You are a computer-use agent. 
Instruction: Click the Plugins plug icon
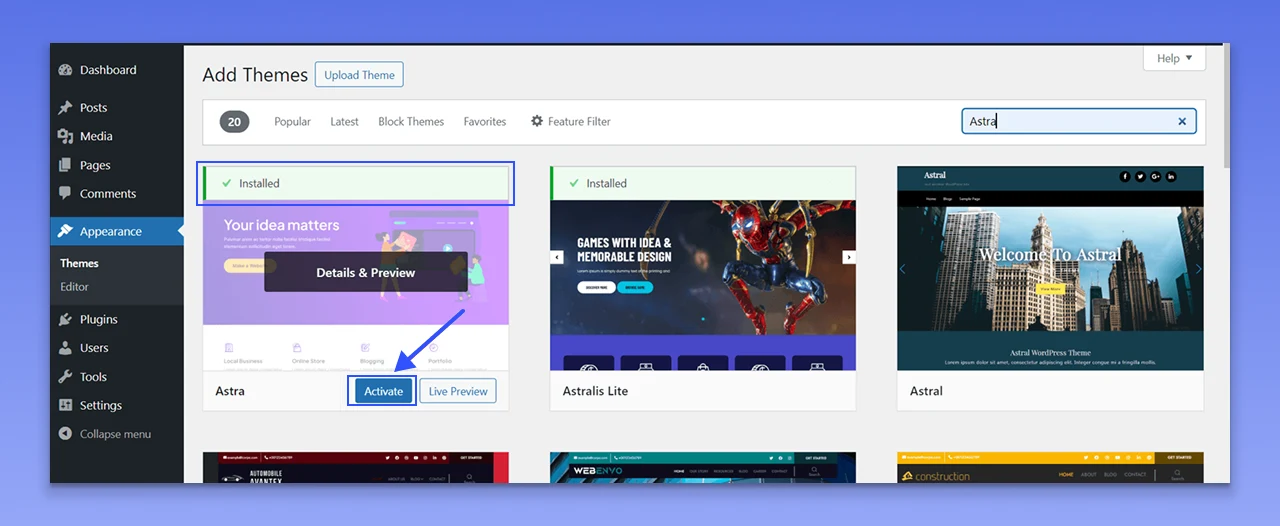66,319
